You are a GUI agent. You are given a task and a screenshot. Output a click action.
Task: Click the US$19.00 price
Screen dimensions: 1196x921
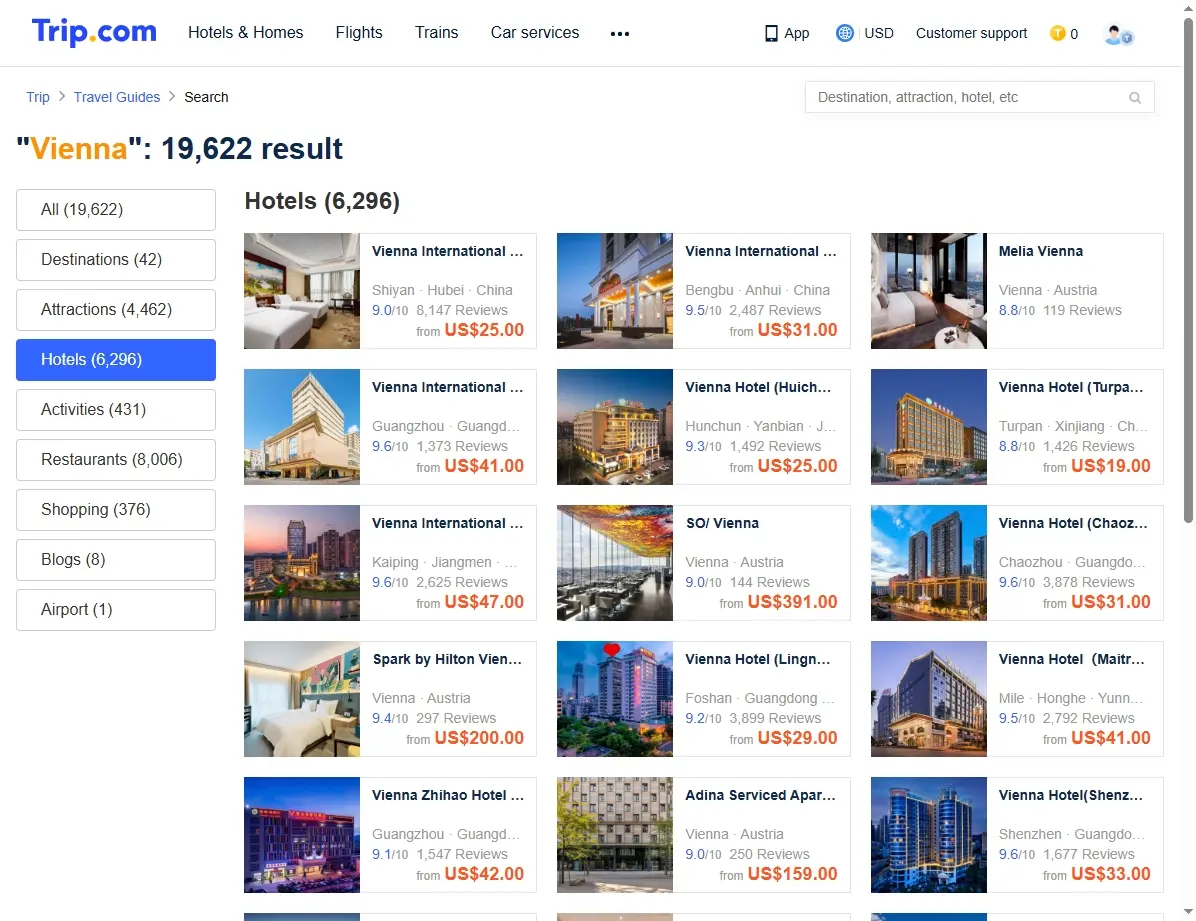[x=1111, y=466]
